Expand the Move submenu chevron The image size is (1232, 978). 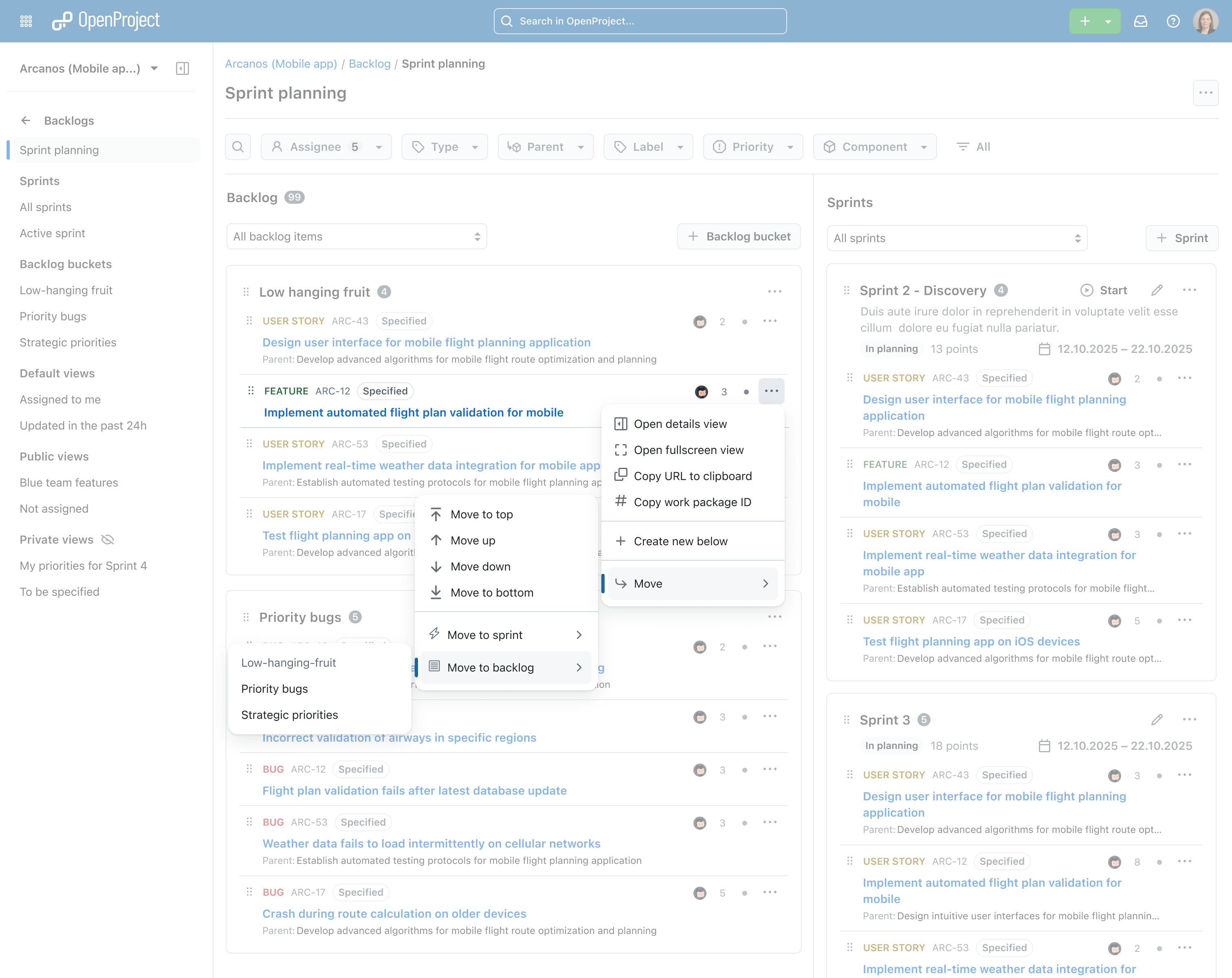[766, 584]
